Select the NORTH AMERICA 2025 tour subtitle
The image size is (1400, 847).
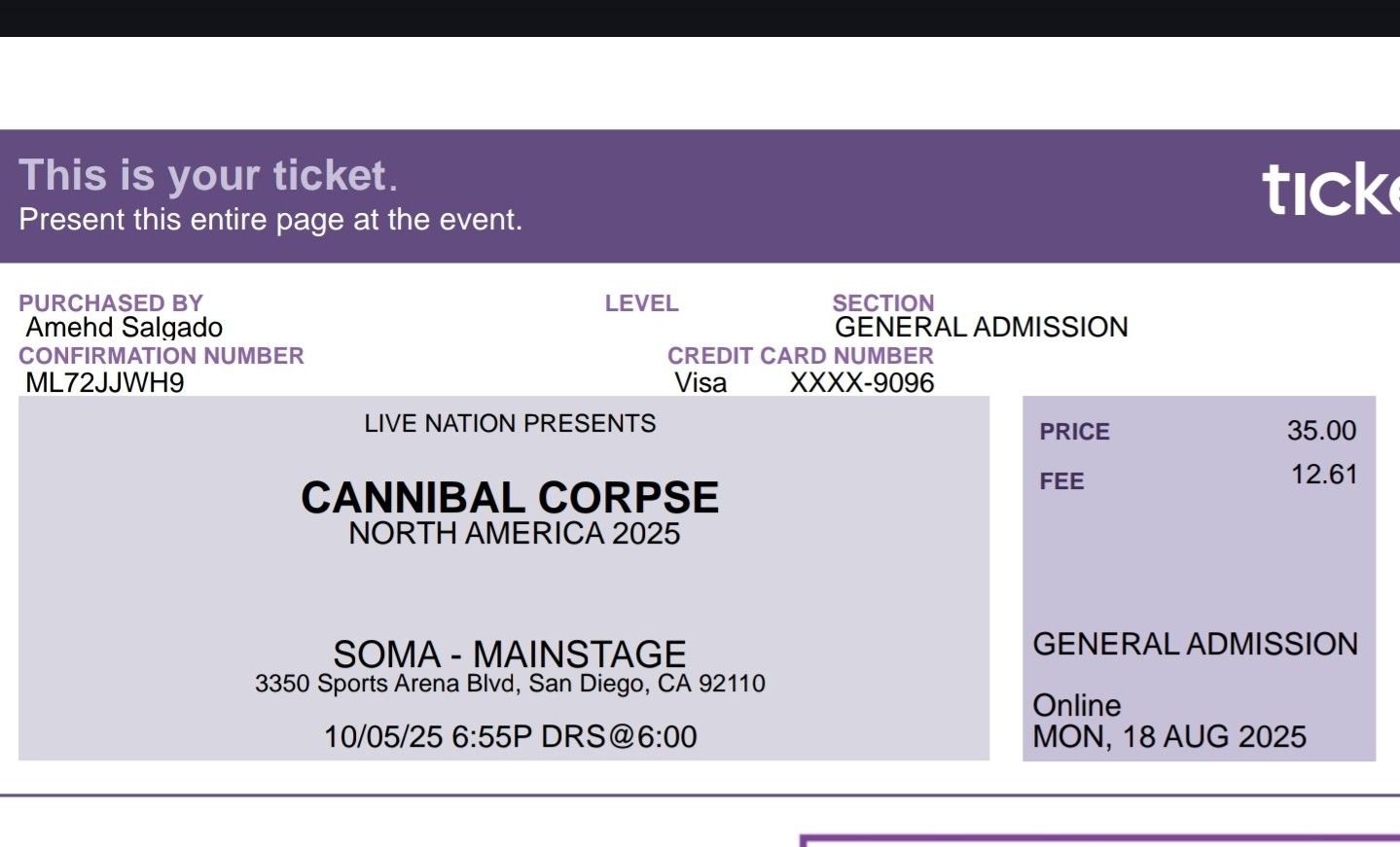[x=514, y=534]
